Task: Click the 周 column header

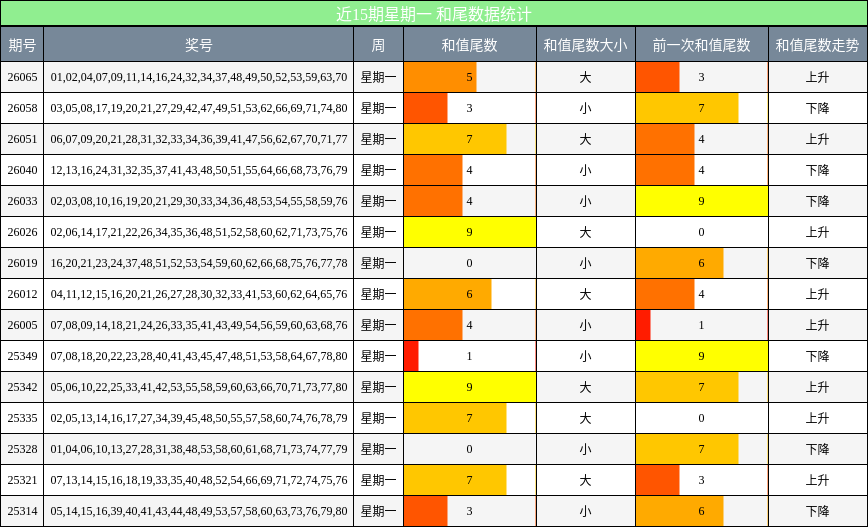Action: (378, 45)
